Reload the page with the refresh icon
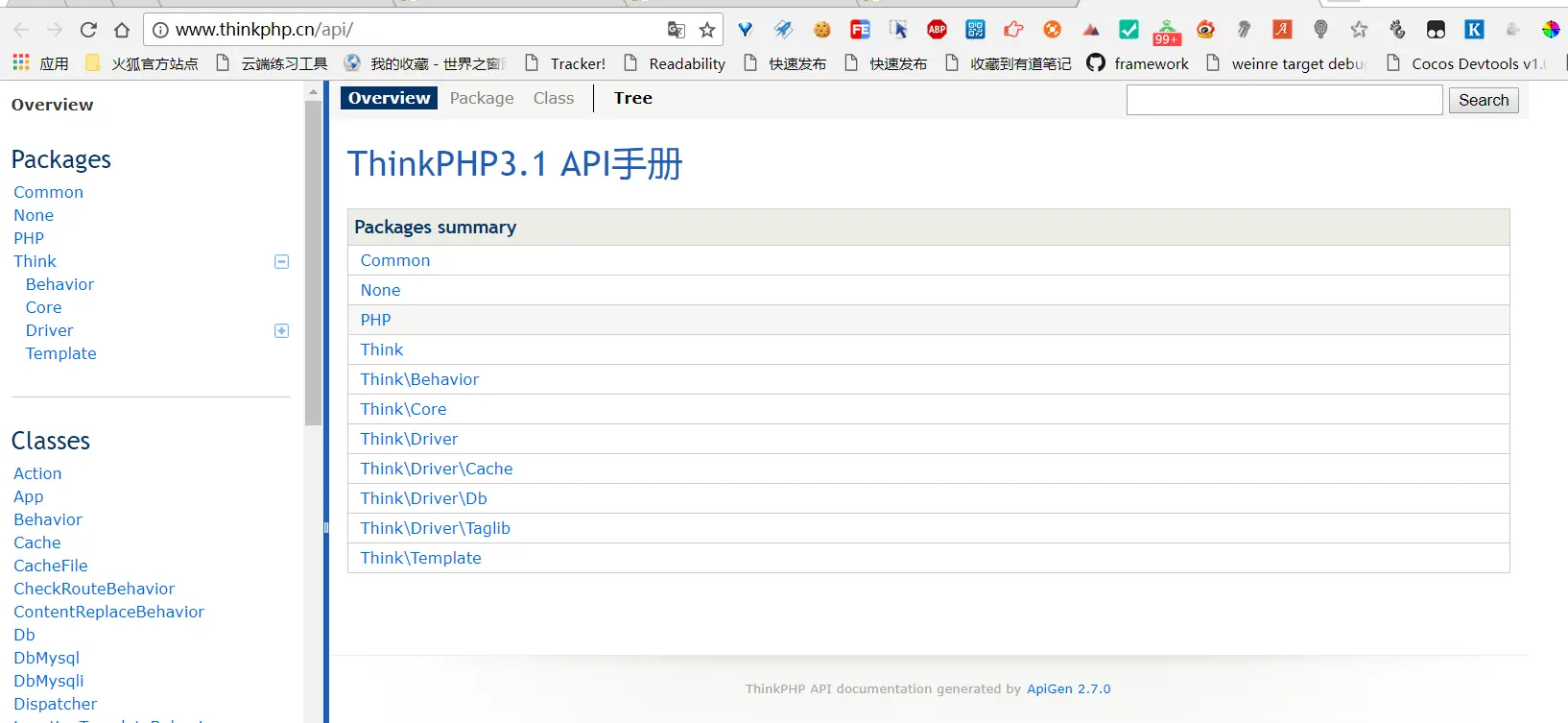This screenshot has width=1568, height=723. coord(88,30)
